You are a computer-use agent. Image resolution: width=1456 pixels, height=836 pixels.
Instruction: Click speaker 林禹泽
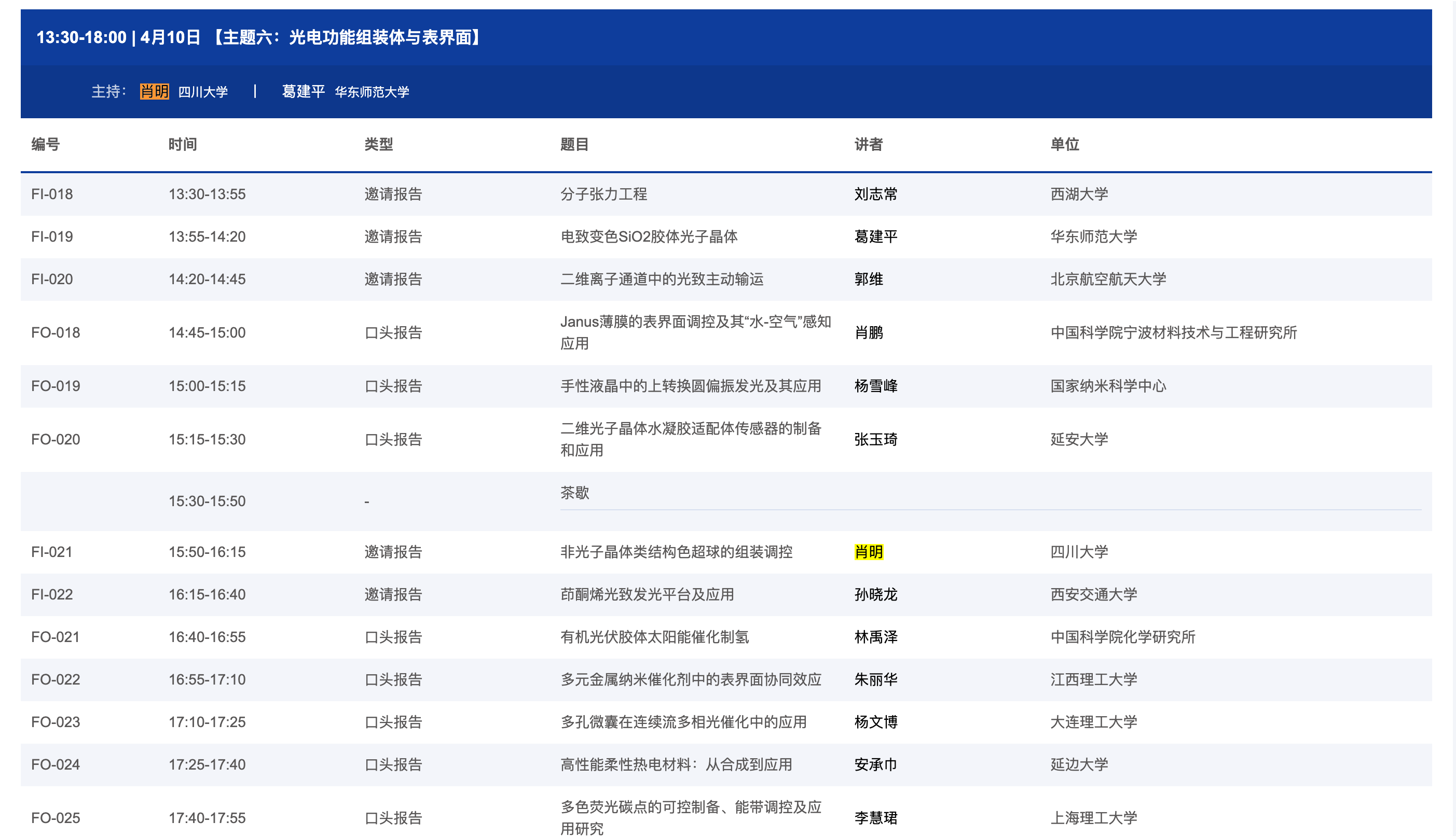(875, 637)
